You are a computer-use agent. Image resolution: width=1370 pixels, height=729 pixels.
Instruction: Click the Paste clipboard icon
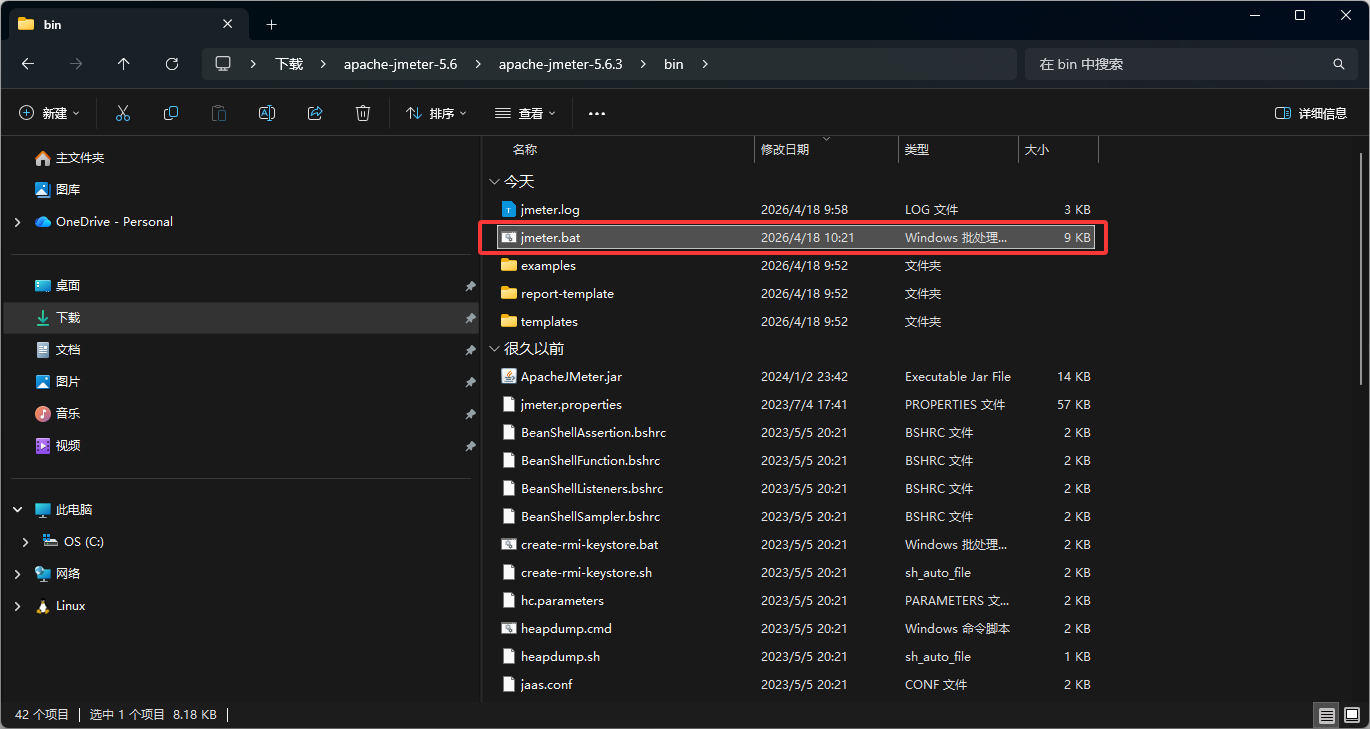click(x=219, y=114)
